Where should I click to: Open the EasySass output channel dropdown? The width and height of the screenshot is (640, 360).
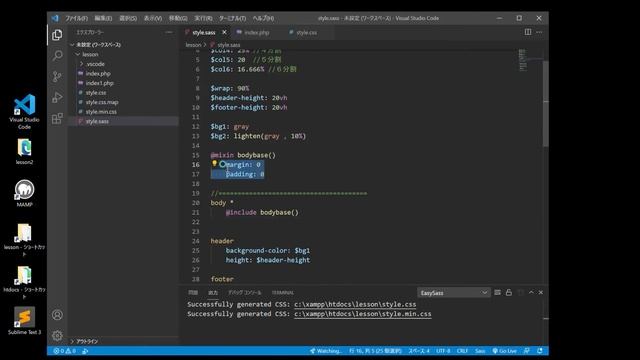pos(453,293)
